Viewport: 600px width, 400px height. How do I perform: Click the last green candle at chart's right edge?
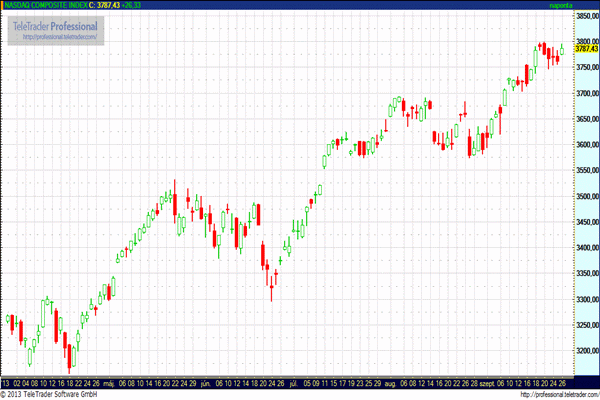562,50
